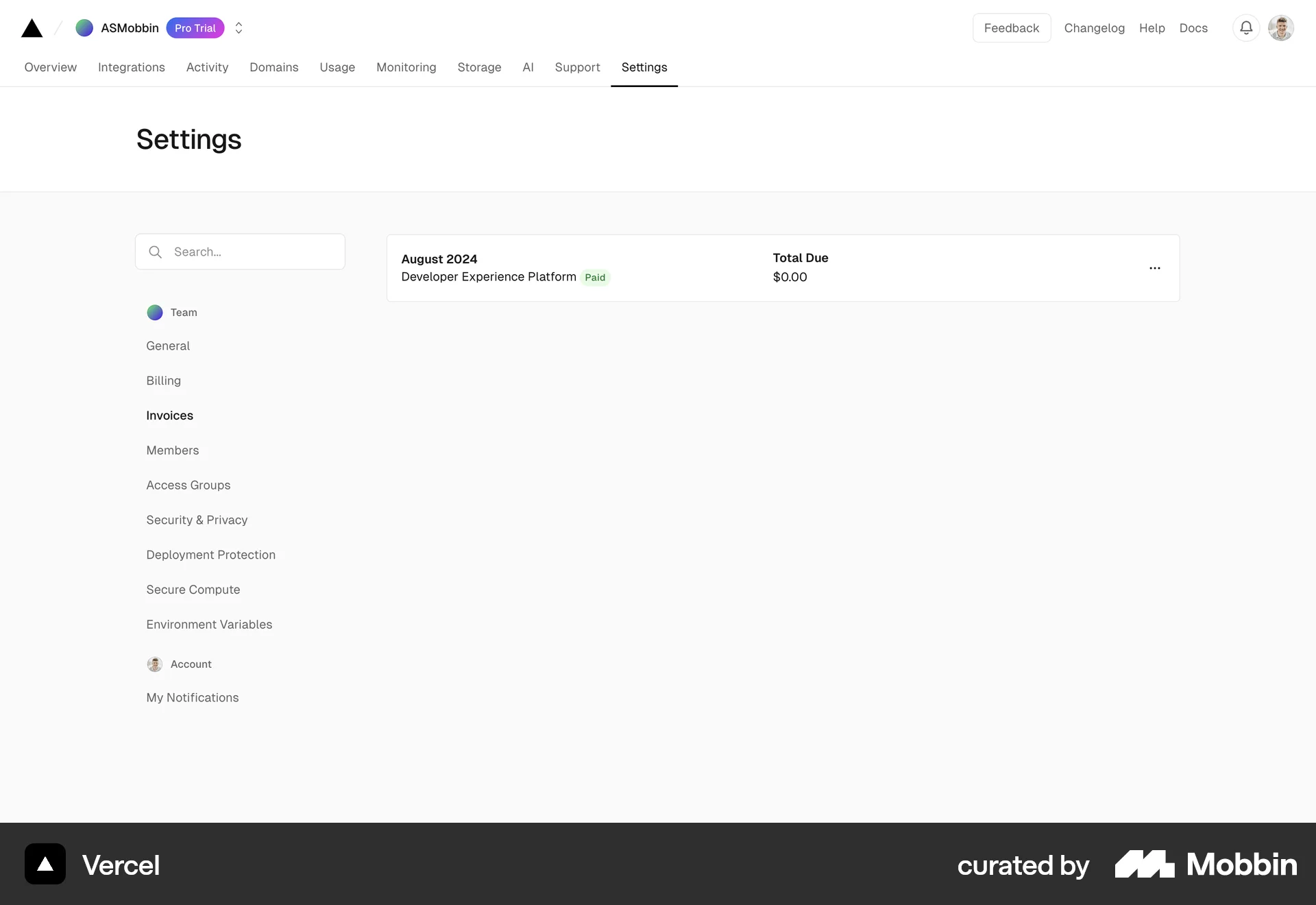
Task: Click the Account avatar in the sidebar
Action: [x=155, y=664]
